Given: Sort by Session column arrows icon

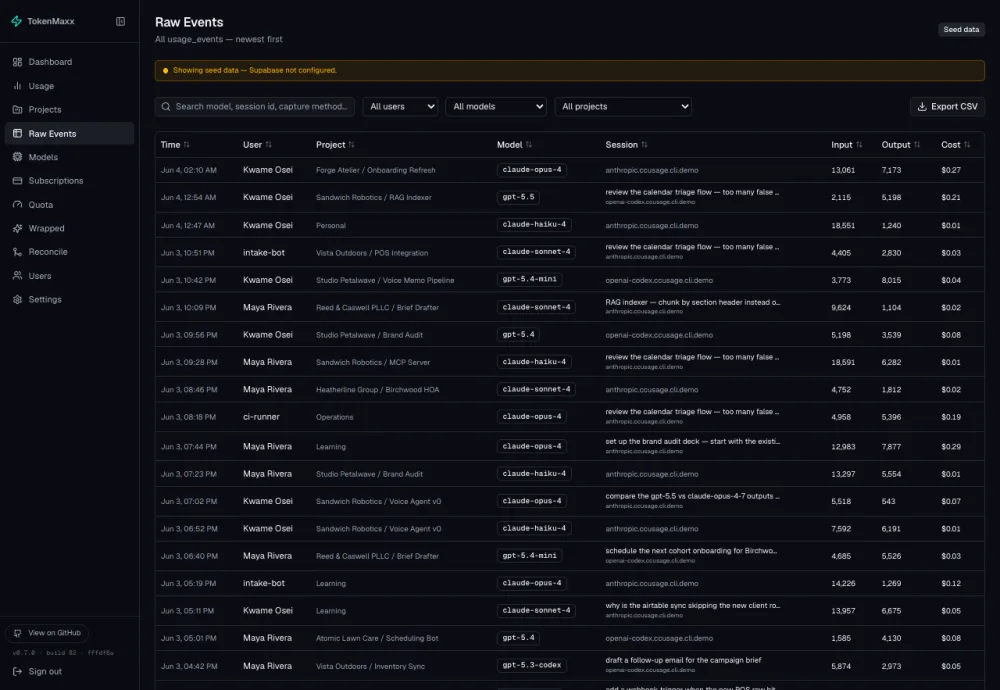Looking at the screenshot, I should (x=644, y=145).
